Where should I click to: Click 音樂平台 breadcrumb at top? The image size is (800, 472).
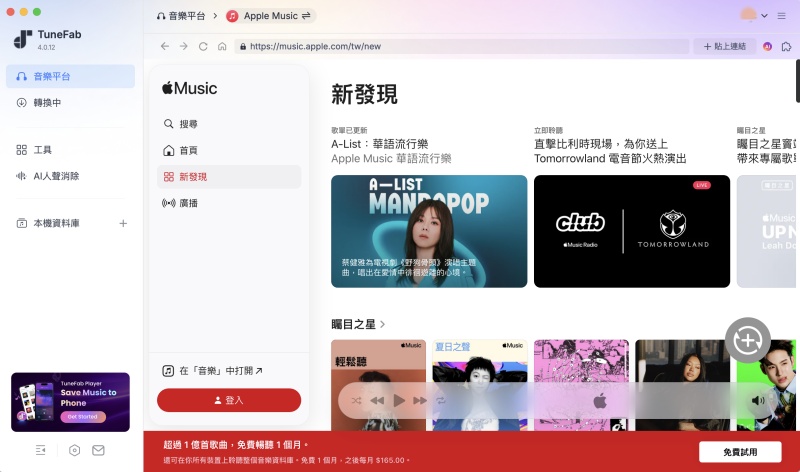point(181,16)
